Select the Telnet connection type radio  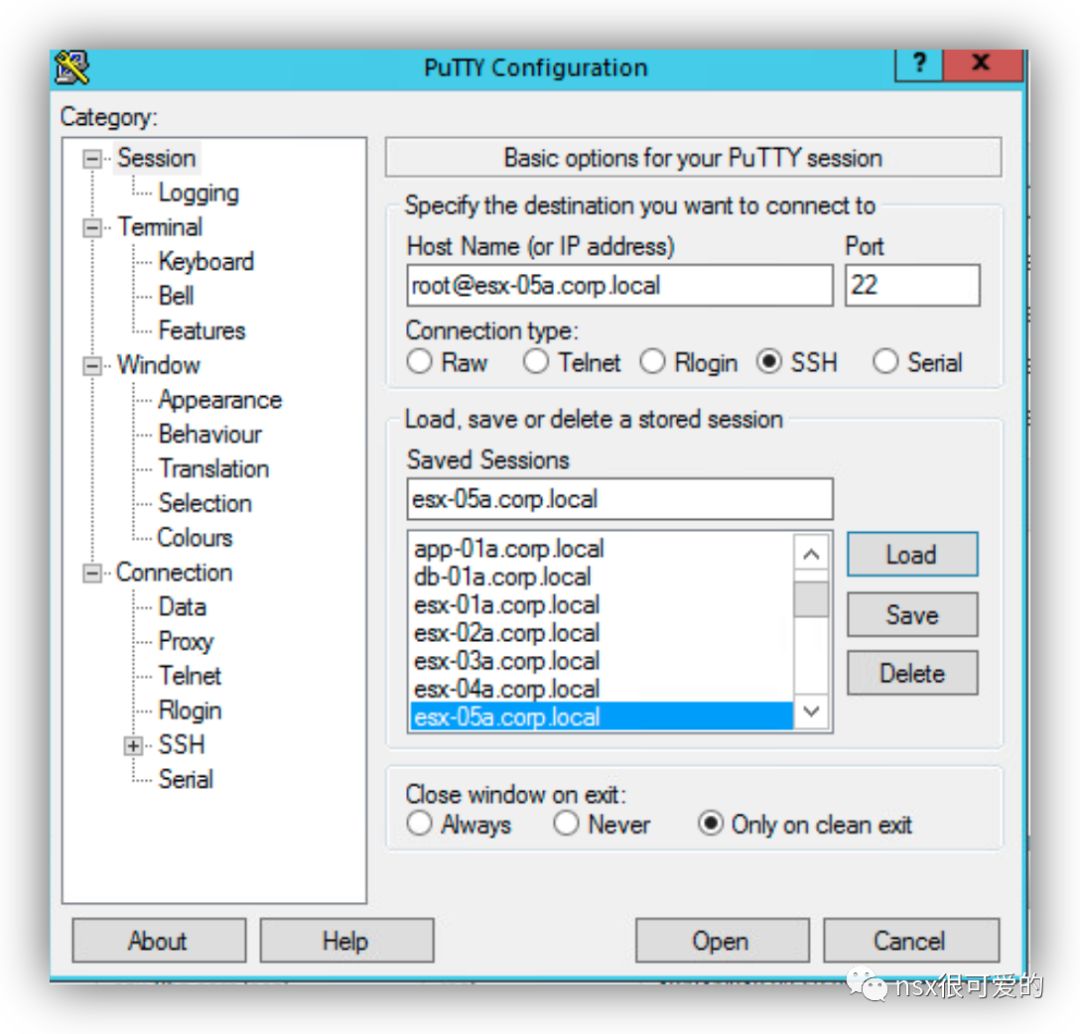536,362
